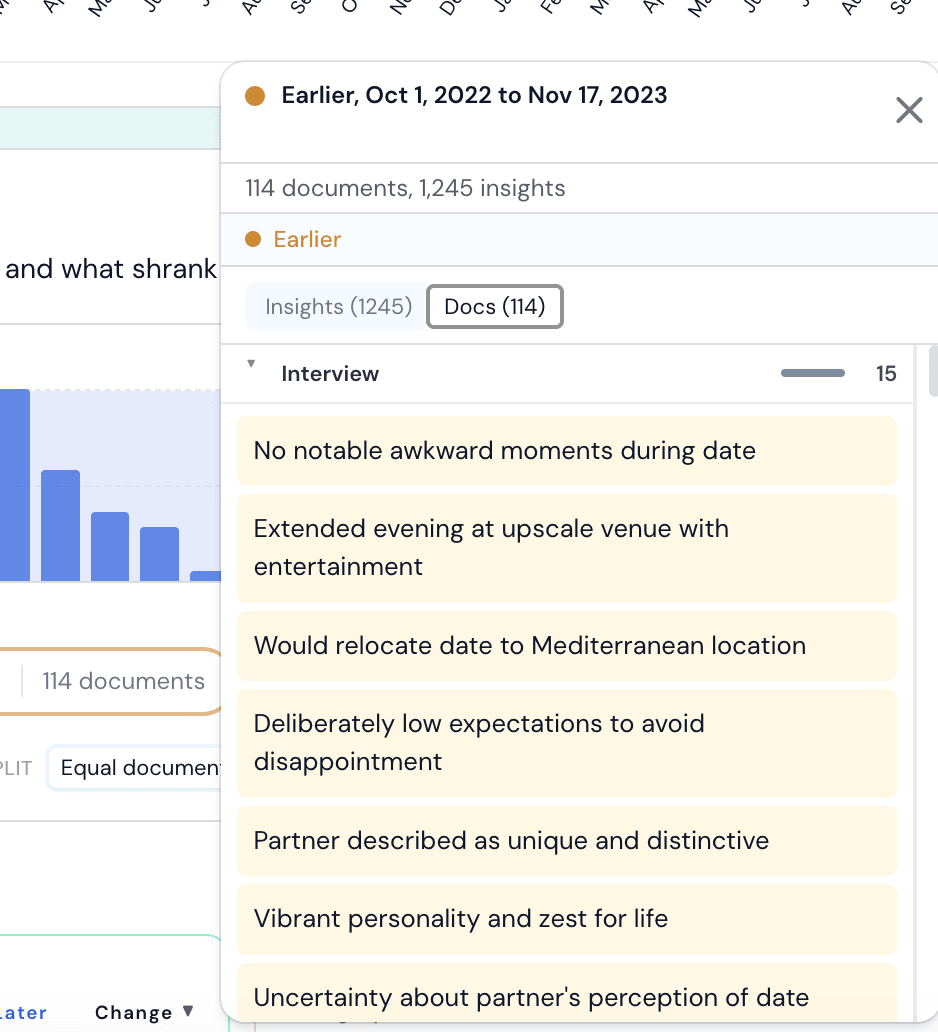This screenshot has width=938, height=1032.
Task: Open 'Vibrant personality and zest for life'
Action: point(567,919)
